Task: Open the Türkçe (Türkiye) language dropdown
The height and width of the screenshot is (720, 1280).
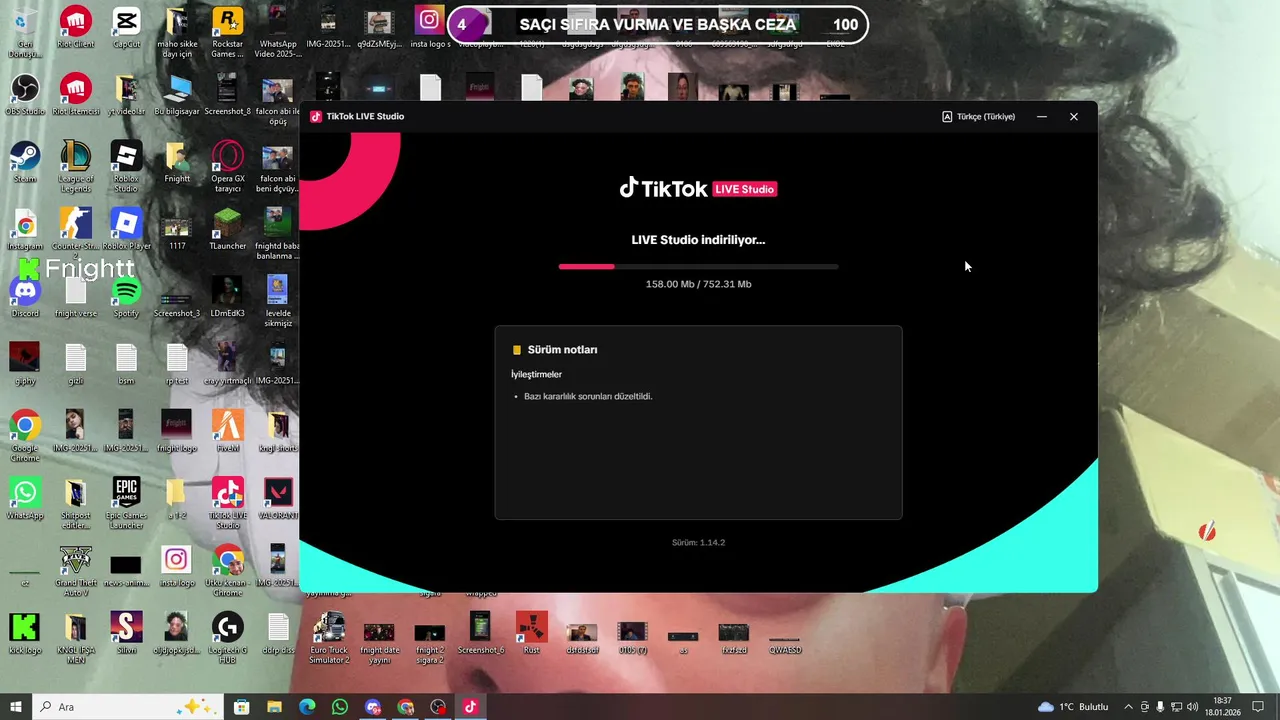Action: [x=978, y=117]
